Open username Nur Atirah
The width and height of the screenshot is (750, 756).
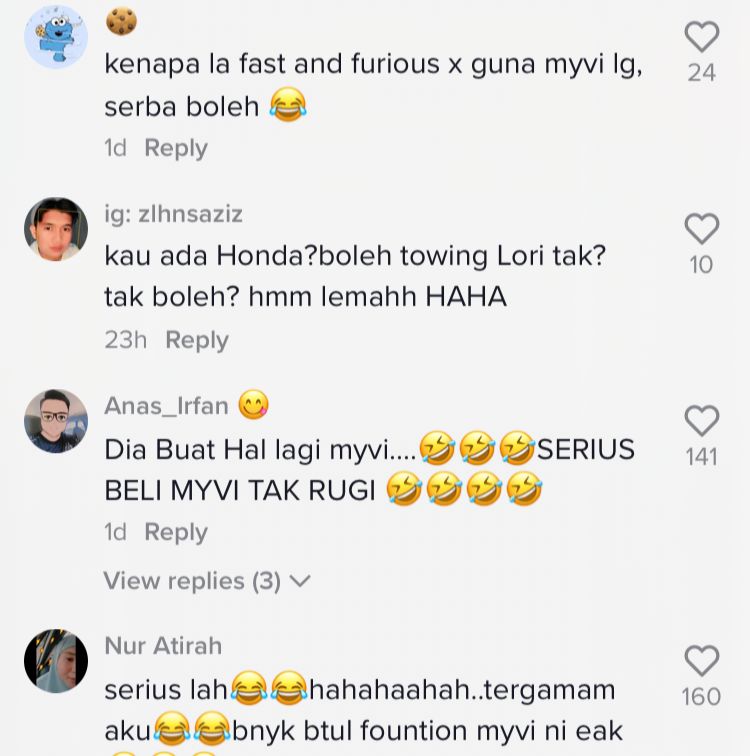(163, 646)
